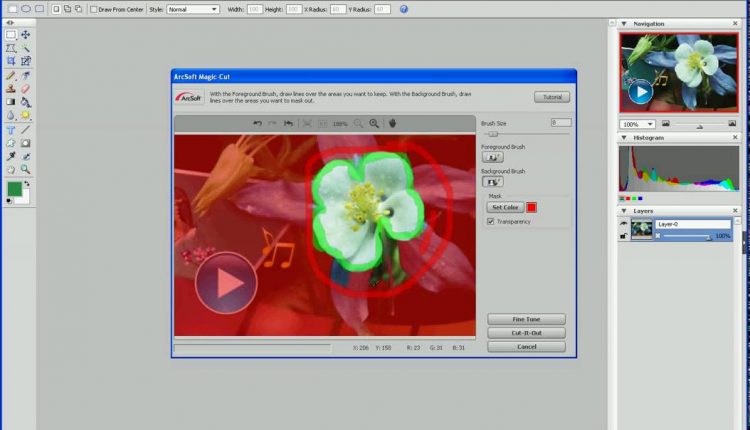
Task: Click the Width input field
Action: tap(255, 9)
